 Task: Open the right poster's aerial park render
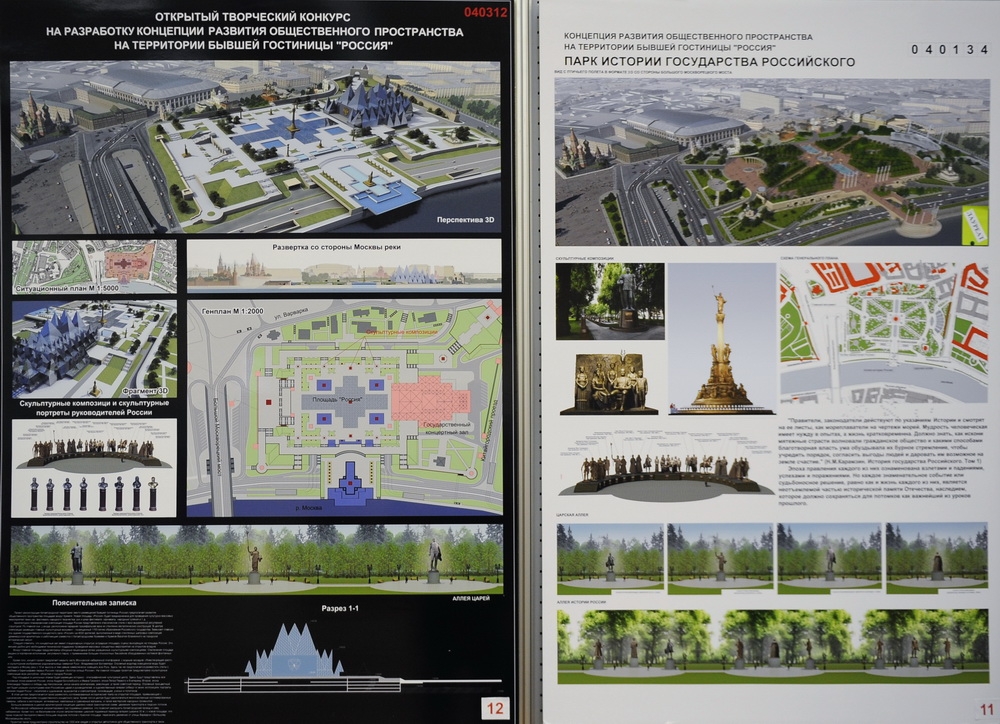[x=772, y=162]
